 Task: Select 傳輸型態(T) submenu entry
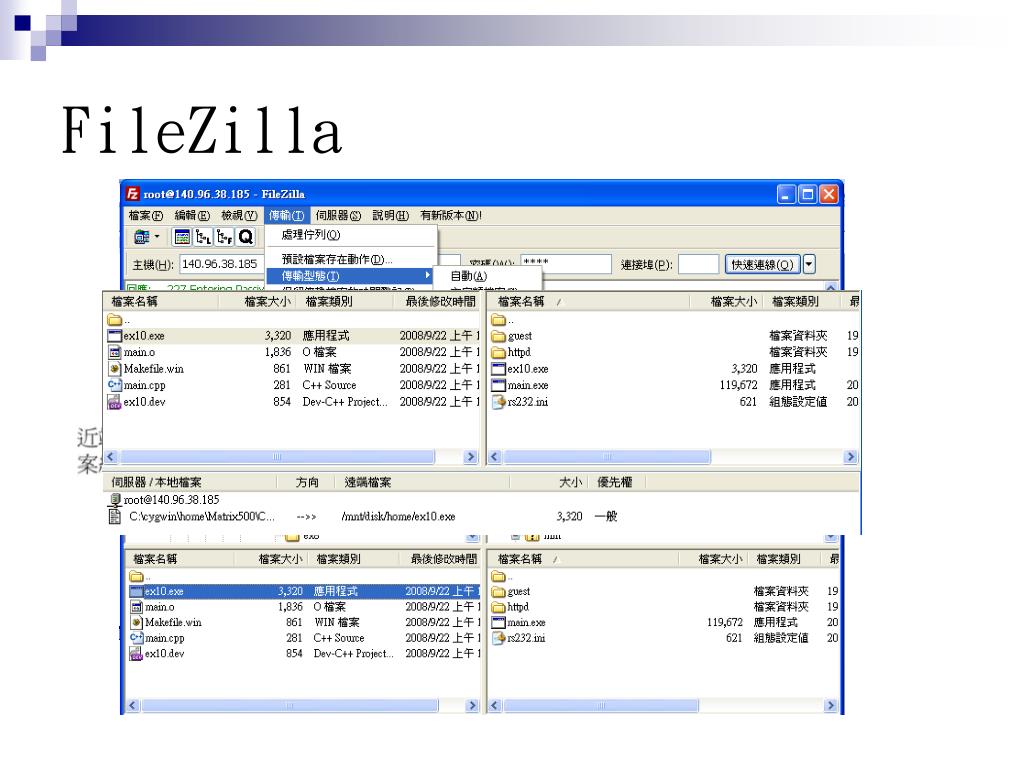[349, 276]
